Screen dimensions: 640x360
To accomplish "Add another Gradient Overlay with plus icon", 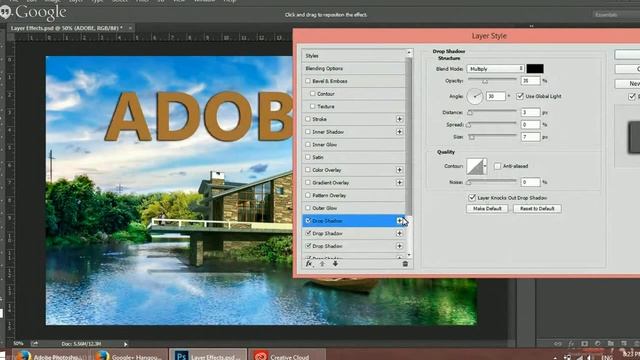I will (x=399, y=182).
